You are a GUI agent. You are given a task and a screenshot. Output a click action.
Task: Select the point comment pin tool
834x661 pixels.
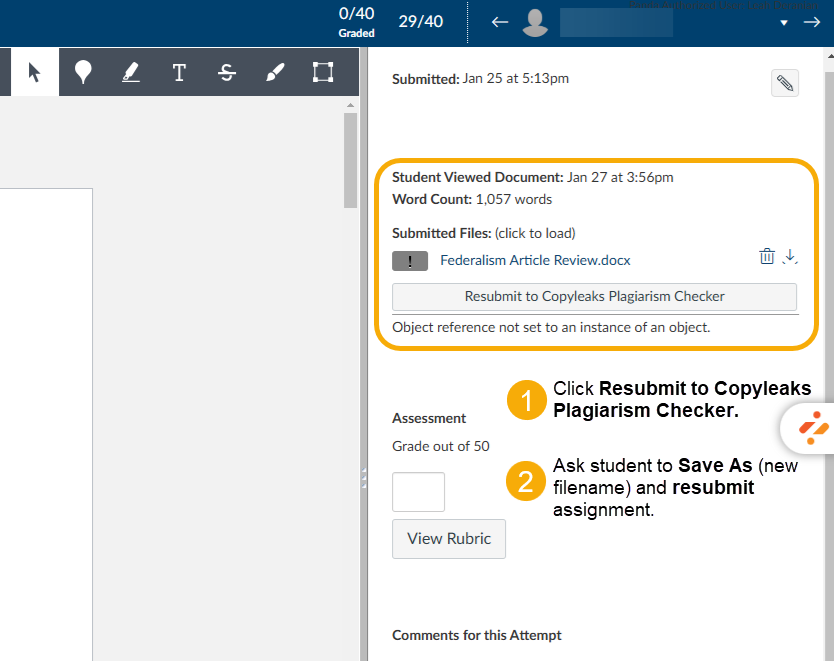pos(83,72)
